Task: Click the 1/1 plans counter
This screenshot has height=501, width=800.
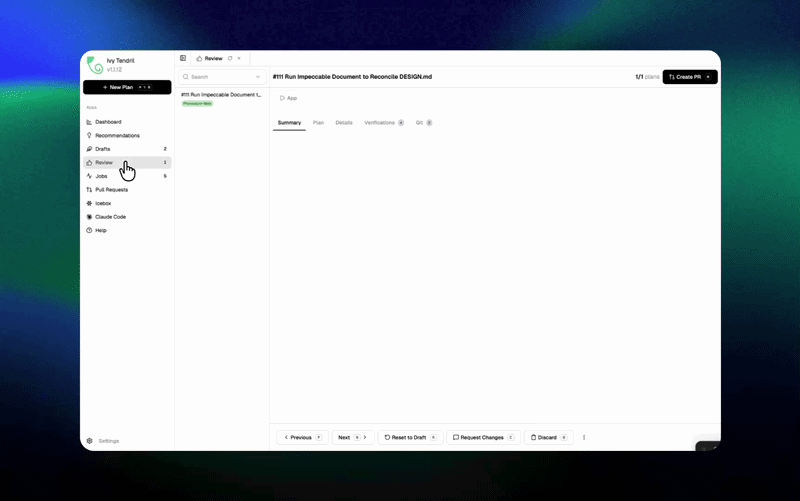Action: [x=647, y=77]
